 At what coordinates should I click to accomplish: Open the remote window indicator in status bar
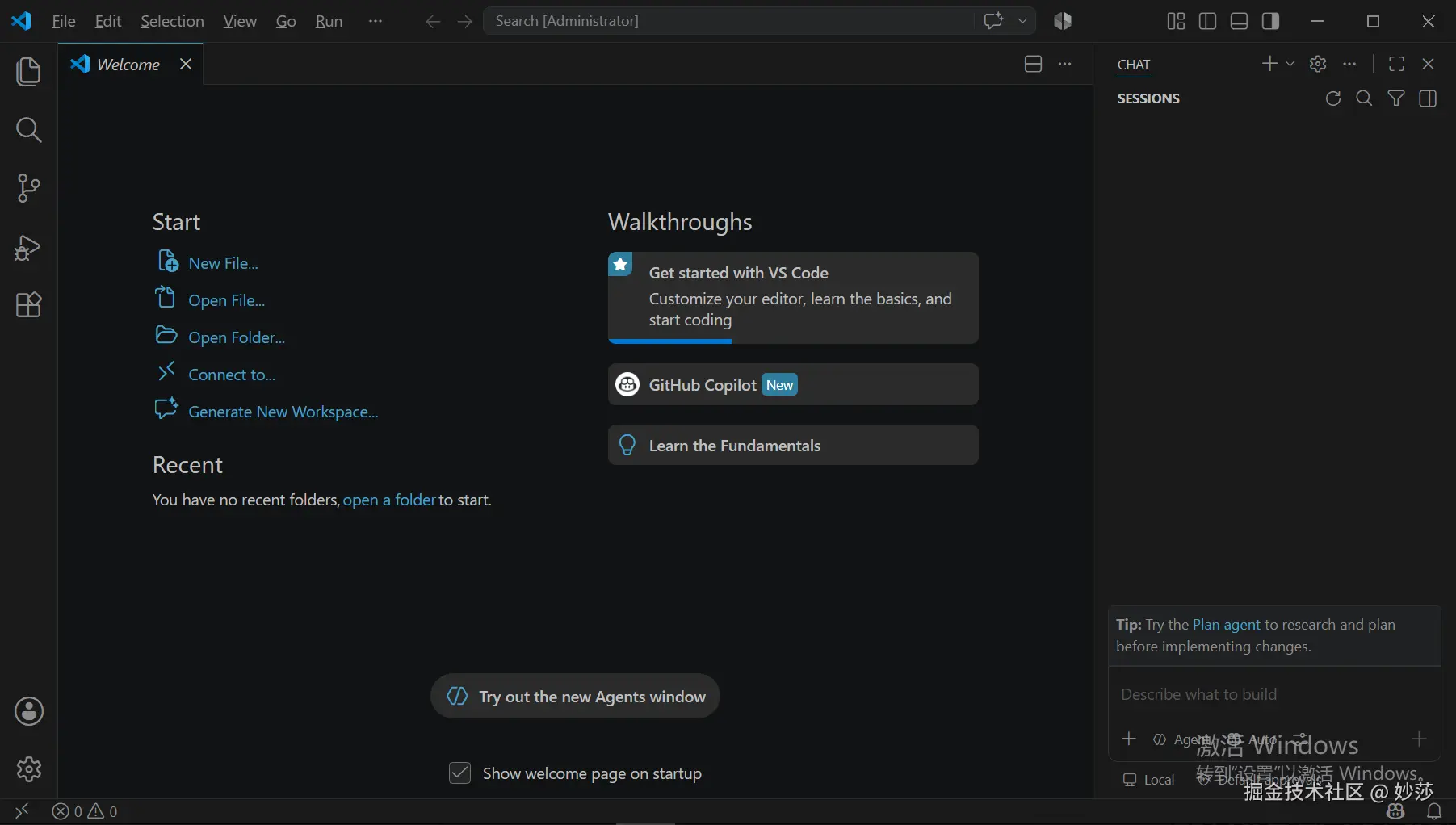[22, 810]
